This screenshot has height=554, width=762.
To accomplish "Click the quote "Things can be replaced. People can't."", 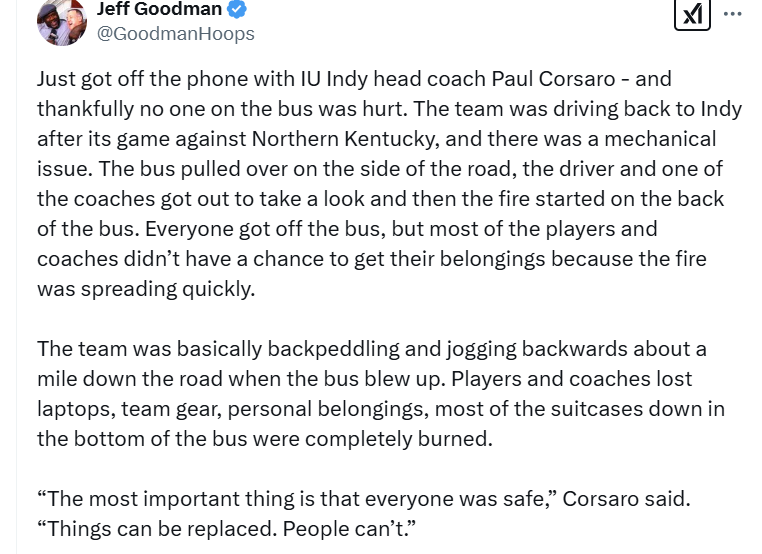I will pyautogui.click(x=226, y=528).
